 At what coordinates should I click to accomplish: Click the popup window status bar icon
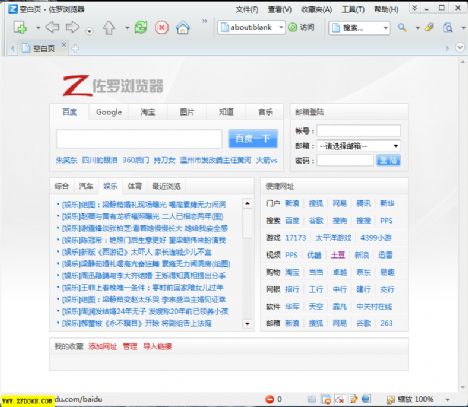coord(326,399)
